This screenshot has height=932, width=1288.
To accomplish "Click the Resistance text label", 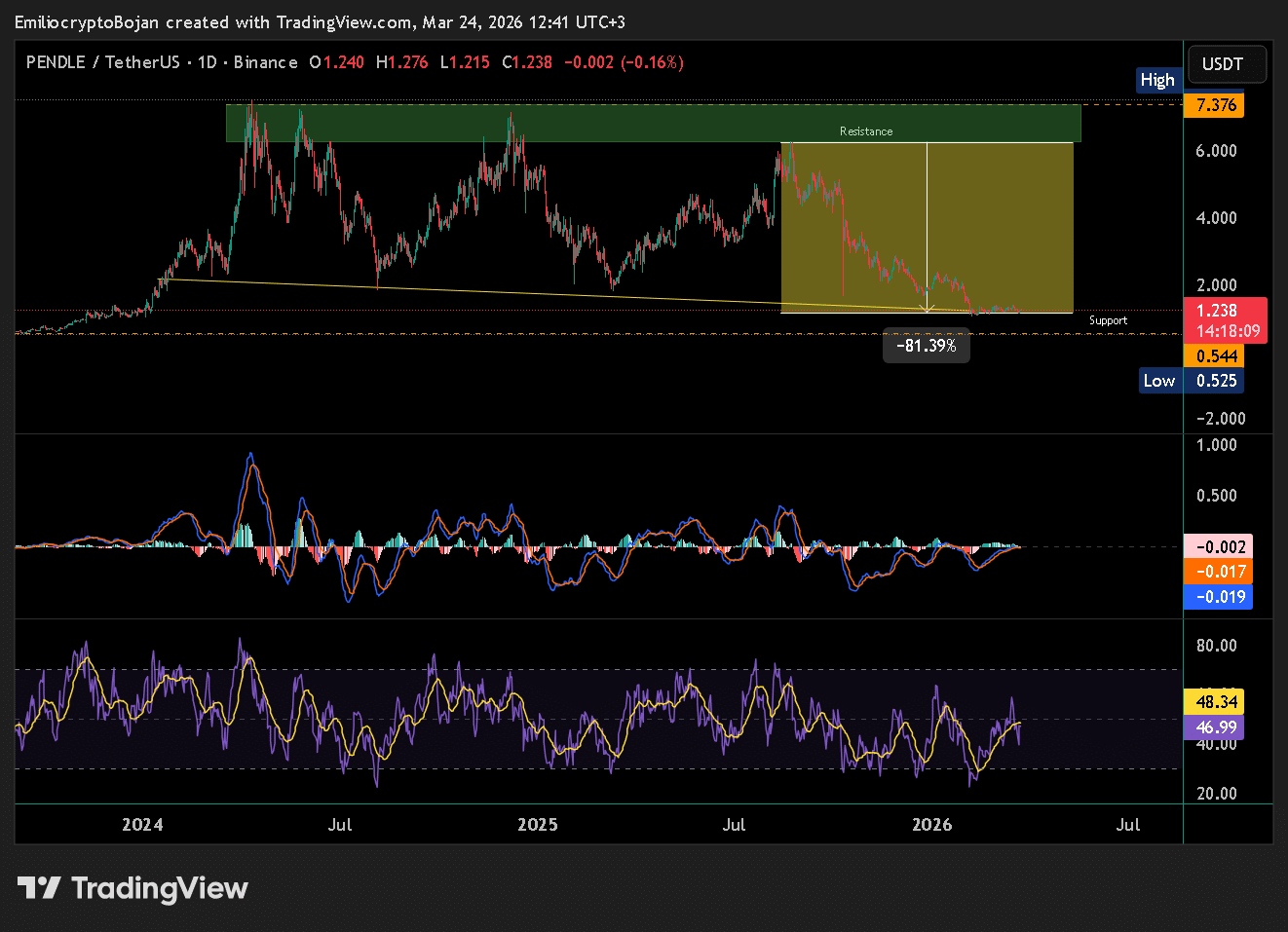I will click(865, 131).
